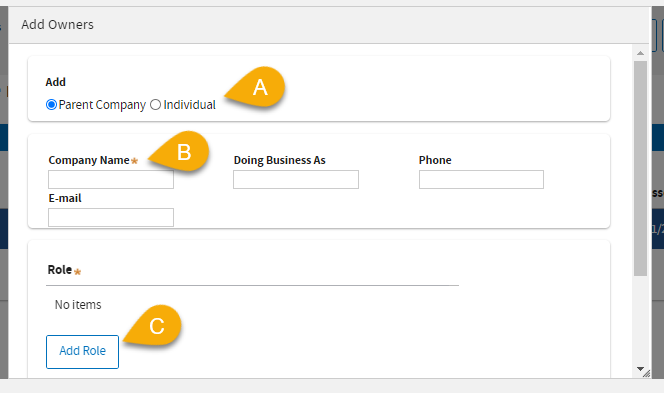The image size is (664, 393).
Task: Click the No items placeholder text
Action: click(x=78, y=304)
